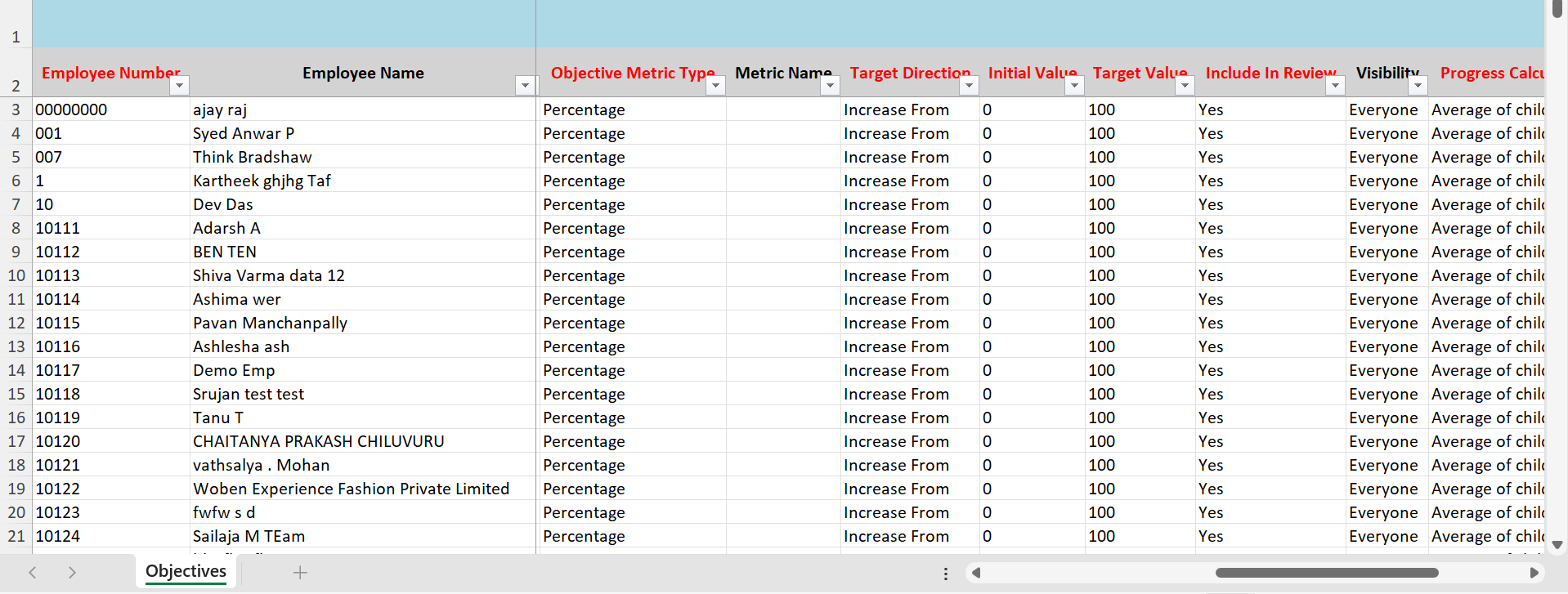Click the horizontal scrollbar left arrow
Viewport: 1568px width, 594px height.
(976, 573)
